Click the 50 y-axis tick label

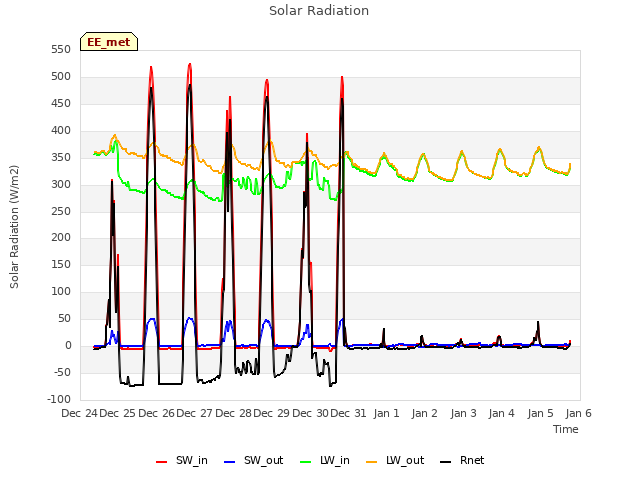(x=64, y=318)
